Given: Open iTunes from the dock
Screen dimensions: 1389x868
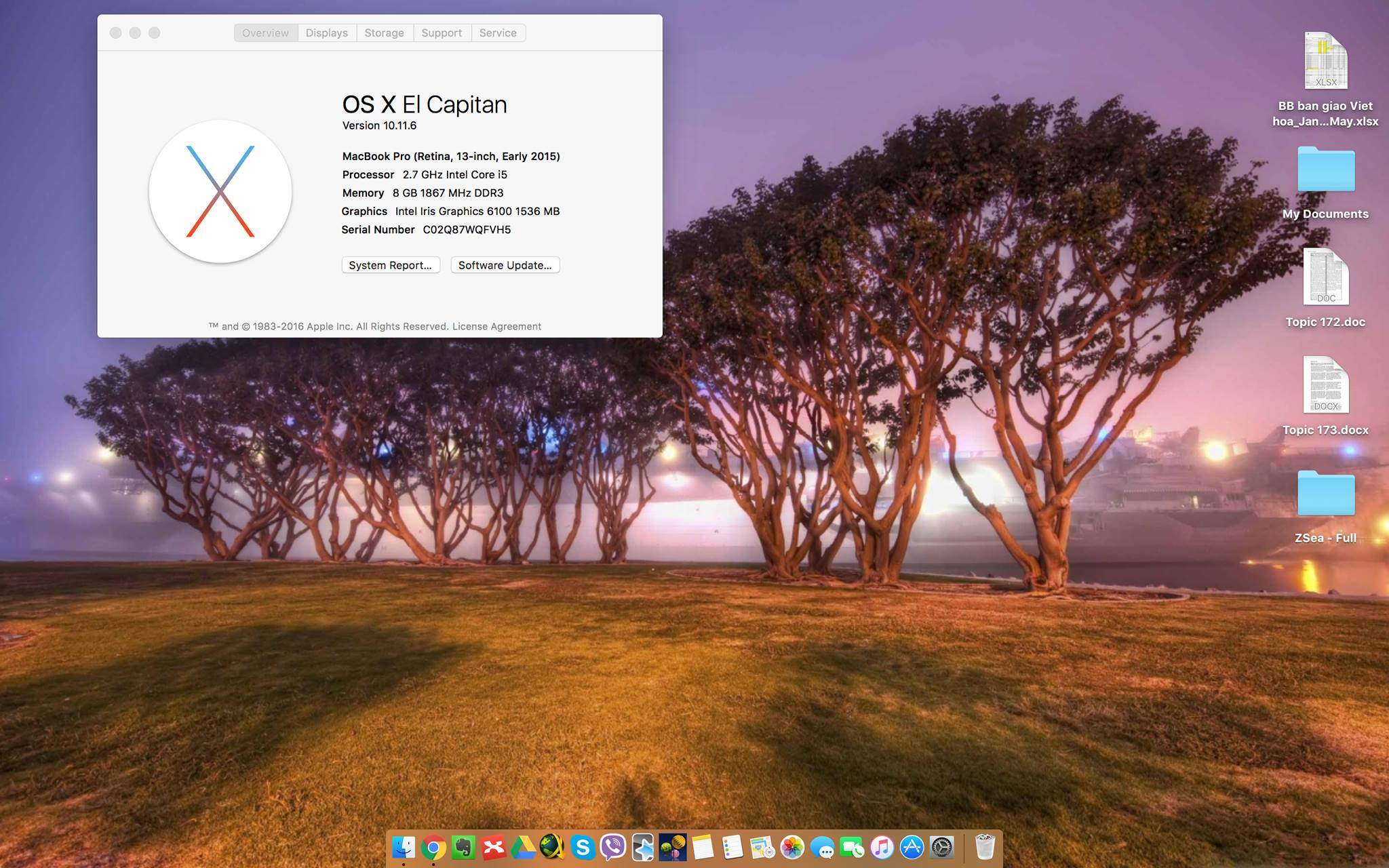Looking at the screenshot, I should (x=882, y=847).
